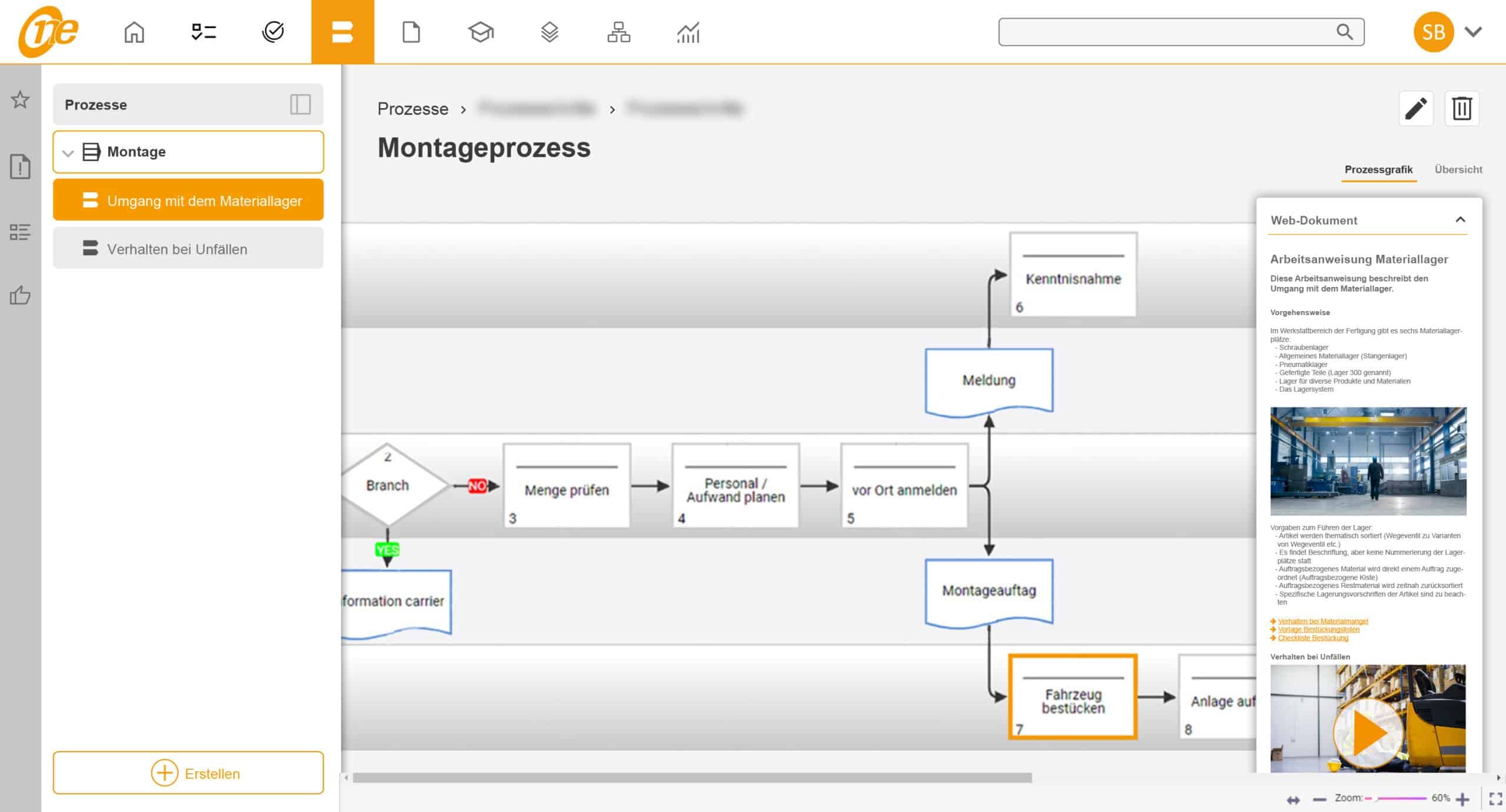This screenshot has width=1506, height=812.
Task: Toggle fit-to-width arrows near zoom control
Action: (1293, 800)
